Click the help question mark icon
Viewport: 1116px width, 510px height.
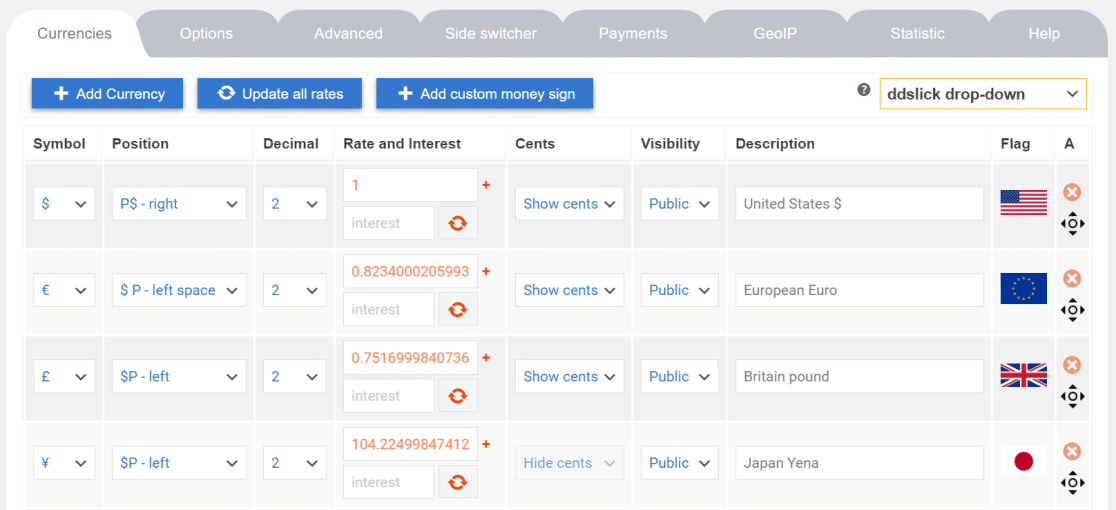click(x=864, y=90)
